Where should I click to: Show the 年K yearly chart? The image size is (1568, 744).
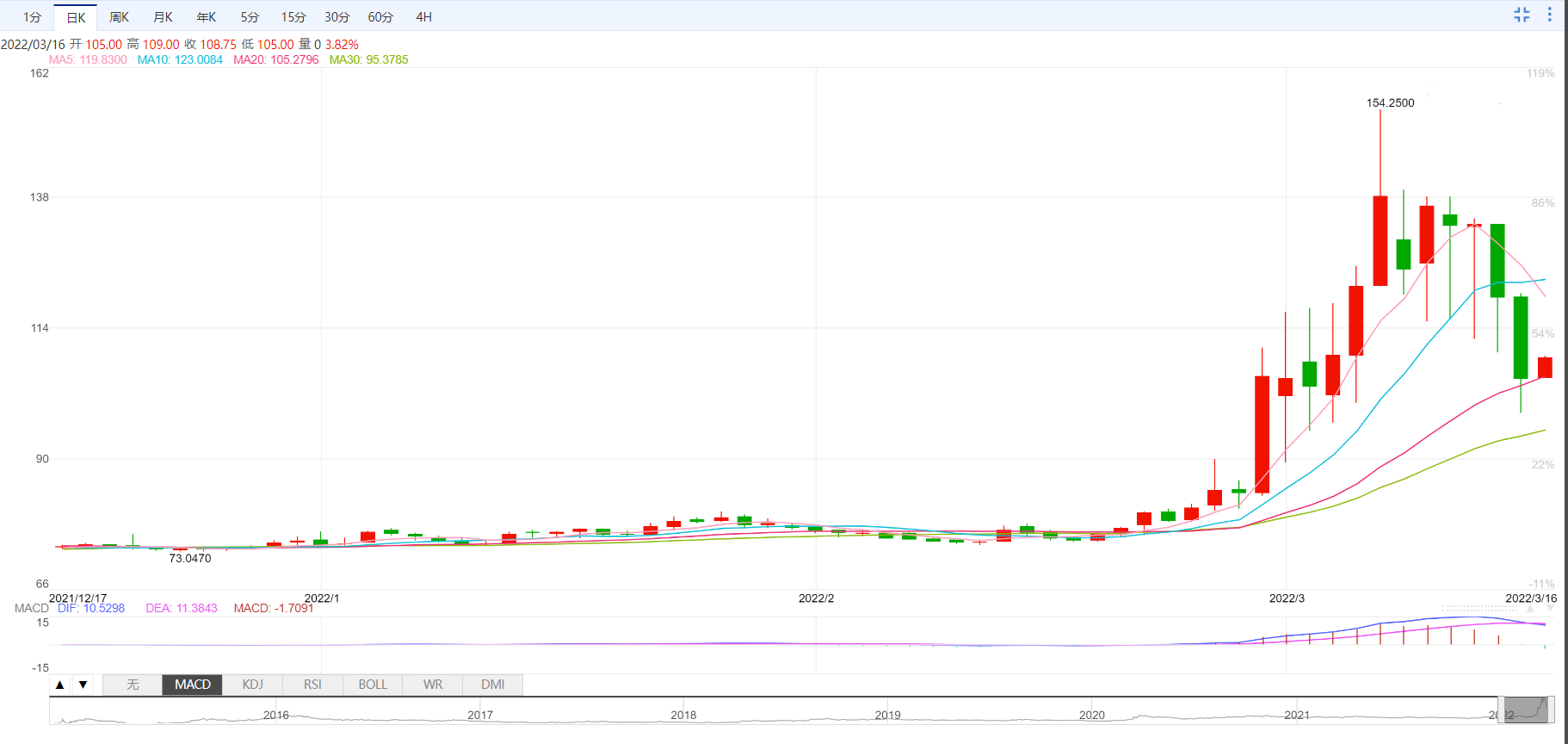(x=207, y=17)
